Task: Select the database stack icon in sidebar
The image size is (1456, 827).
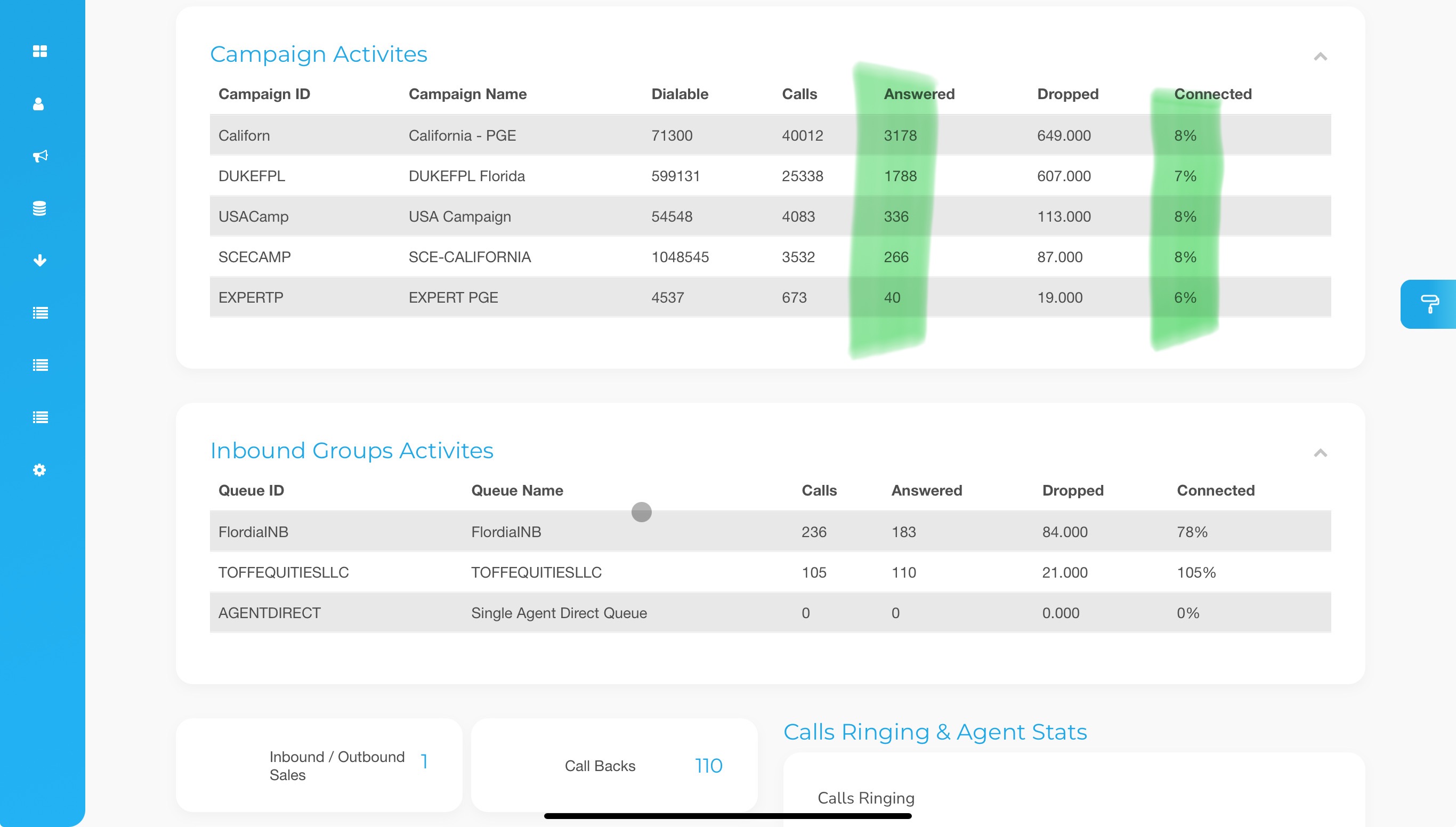Action: click(x=39, y=208)
